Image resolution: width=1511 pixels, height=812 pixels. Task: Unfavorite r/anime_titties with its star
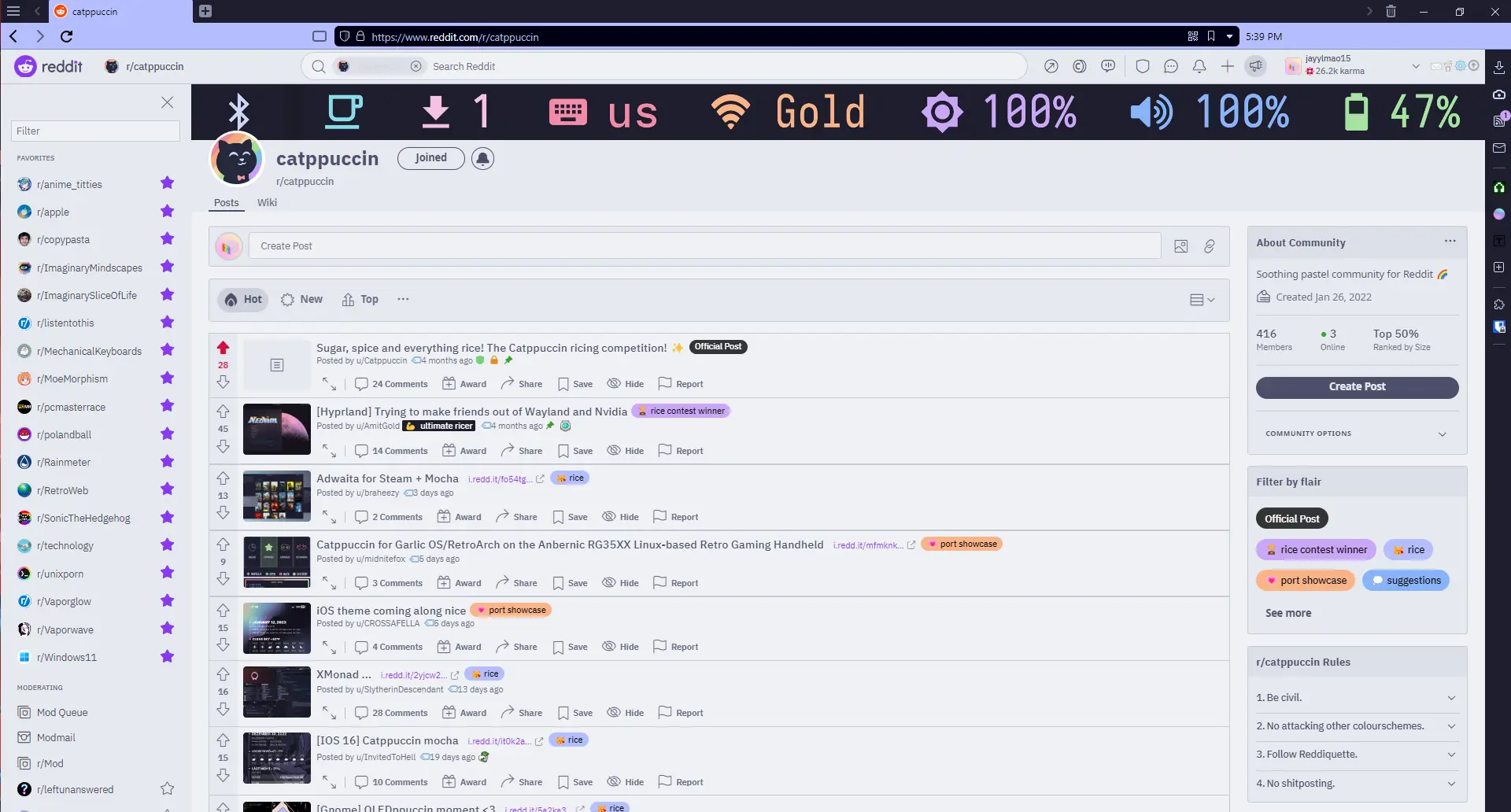tap(167, 183)
